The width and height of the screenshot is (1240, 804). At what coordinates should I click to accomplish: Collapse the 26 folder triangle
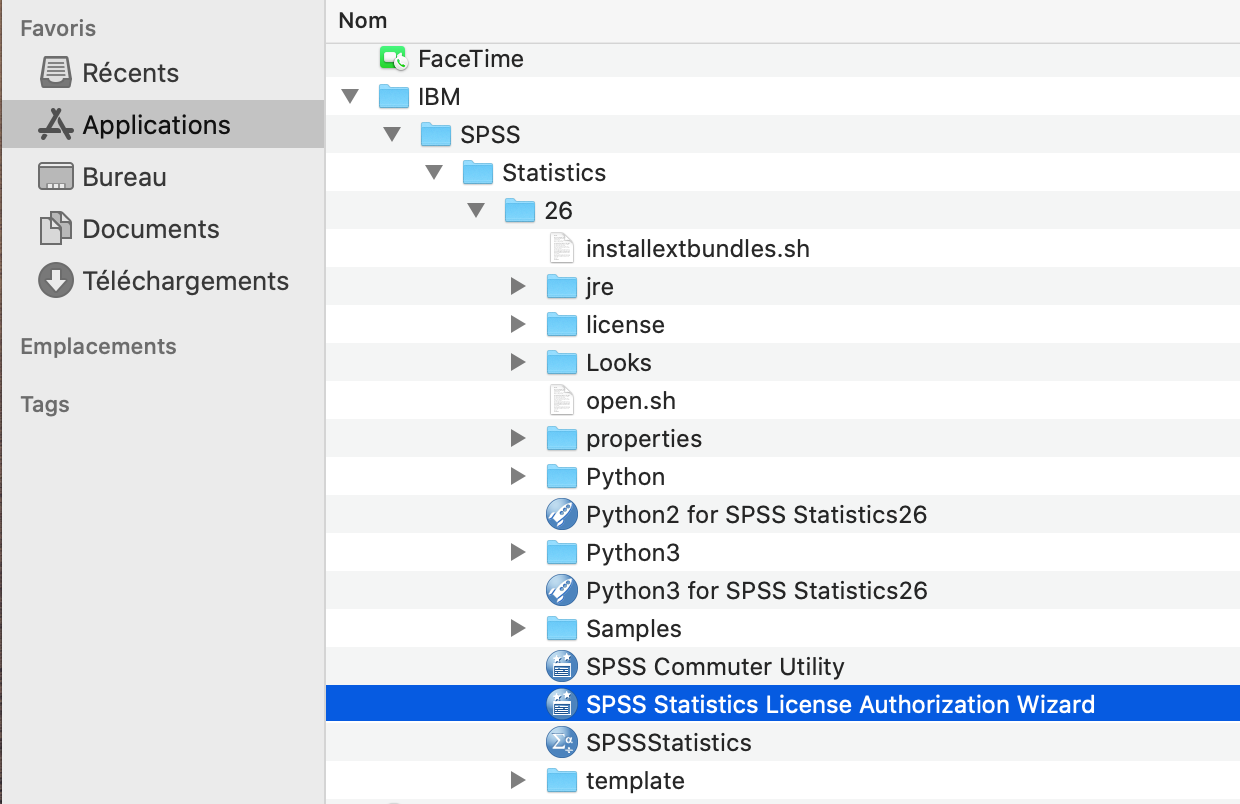pyautogui.click(x=476, y=211)
